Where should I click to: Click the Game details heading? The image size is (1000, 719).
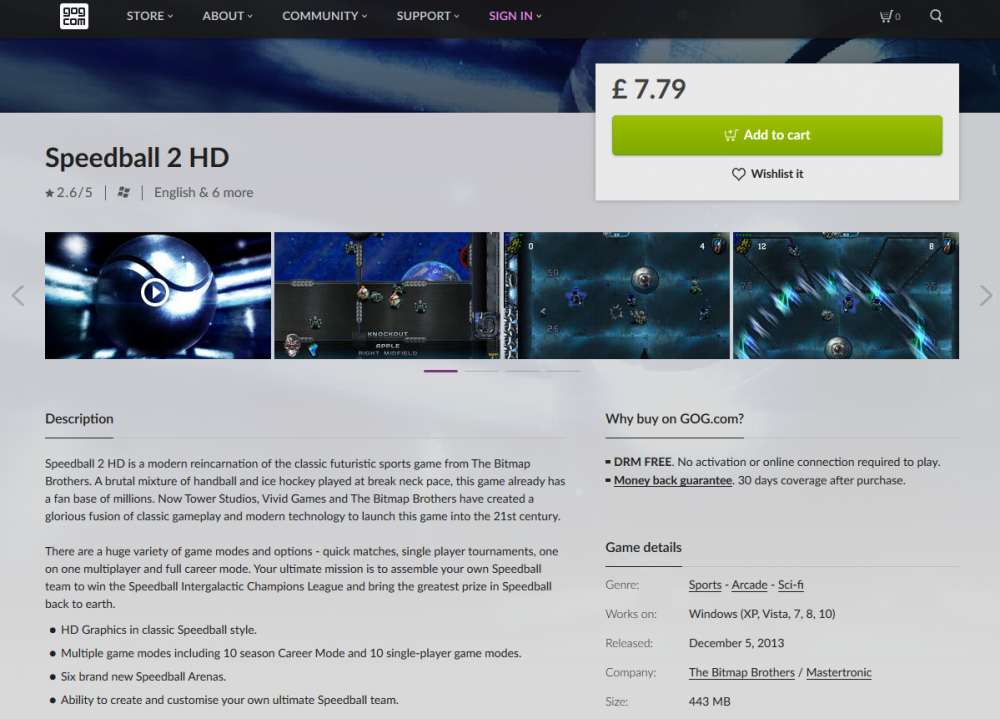click(x=643, y=547)
